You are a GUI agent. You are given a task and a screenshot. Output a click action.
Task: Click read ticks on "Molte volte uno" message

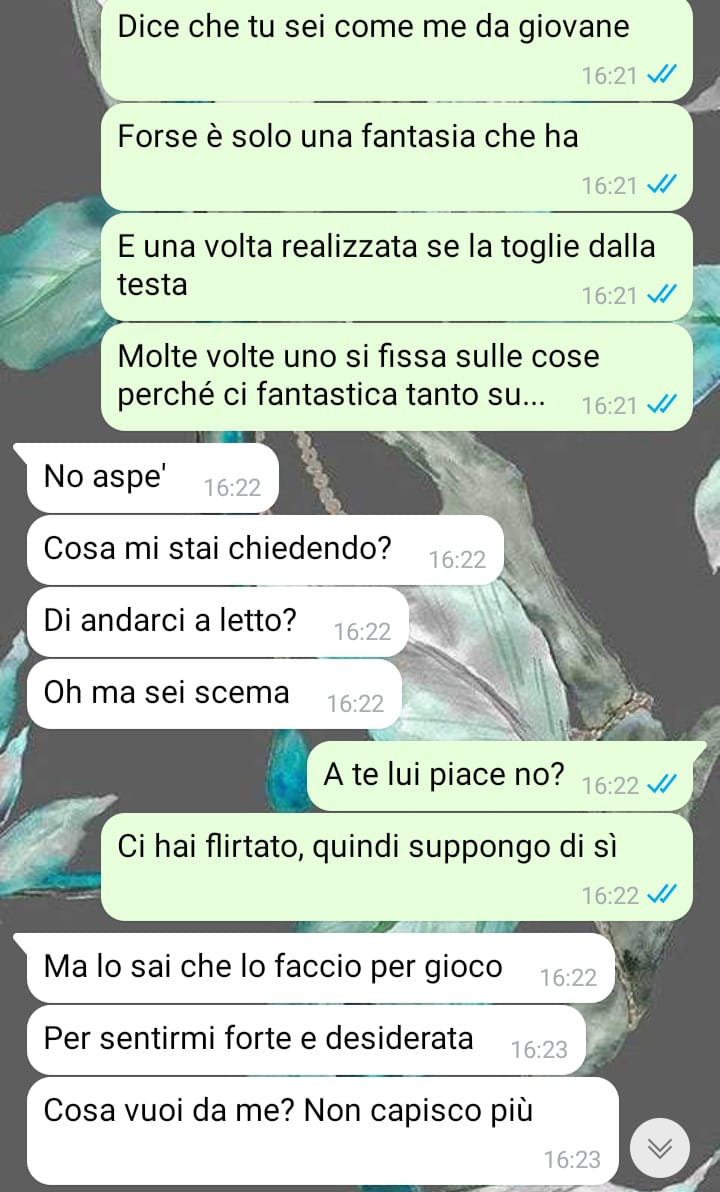(661, 405)
